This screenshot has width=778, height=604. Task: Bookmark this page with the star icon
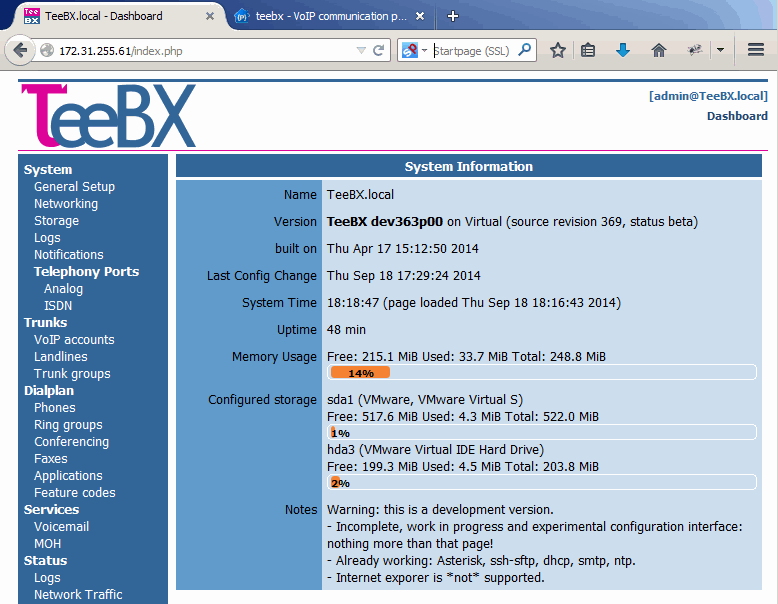(x=558, y=50)
